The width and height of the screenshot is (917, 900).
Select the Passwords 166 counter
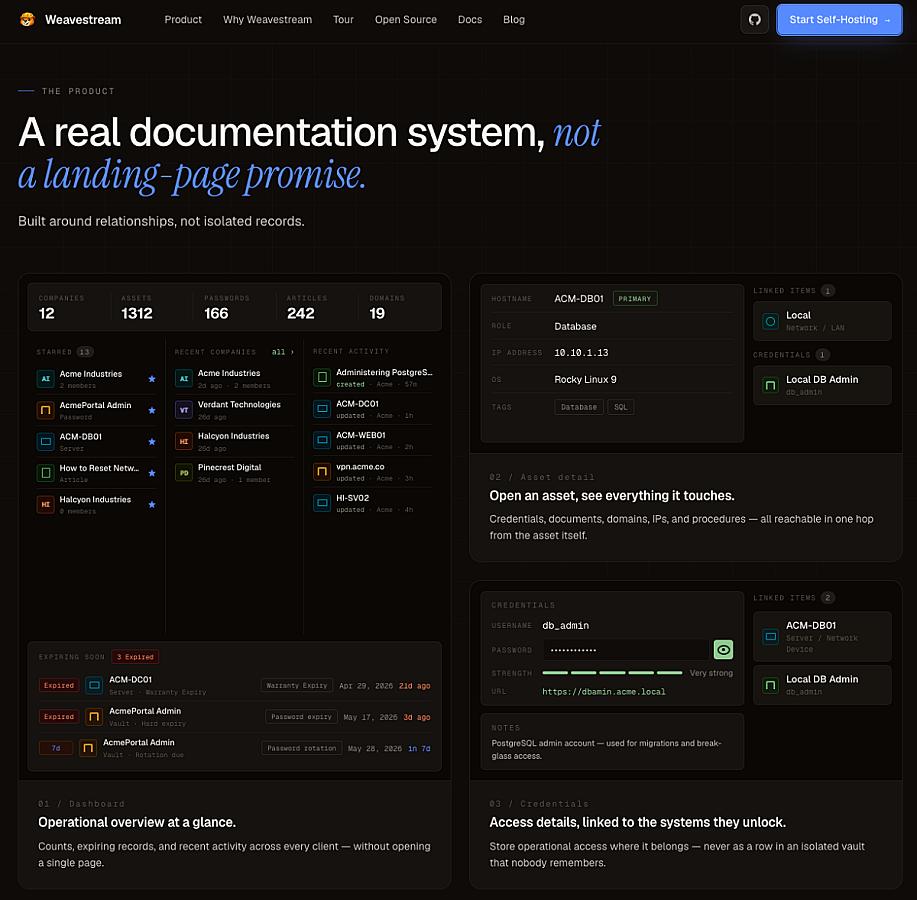[x=226, y=308]
